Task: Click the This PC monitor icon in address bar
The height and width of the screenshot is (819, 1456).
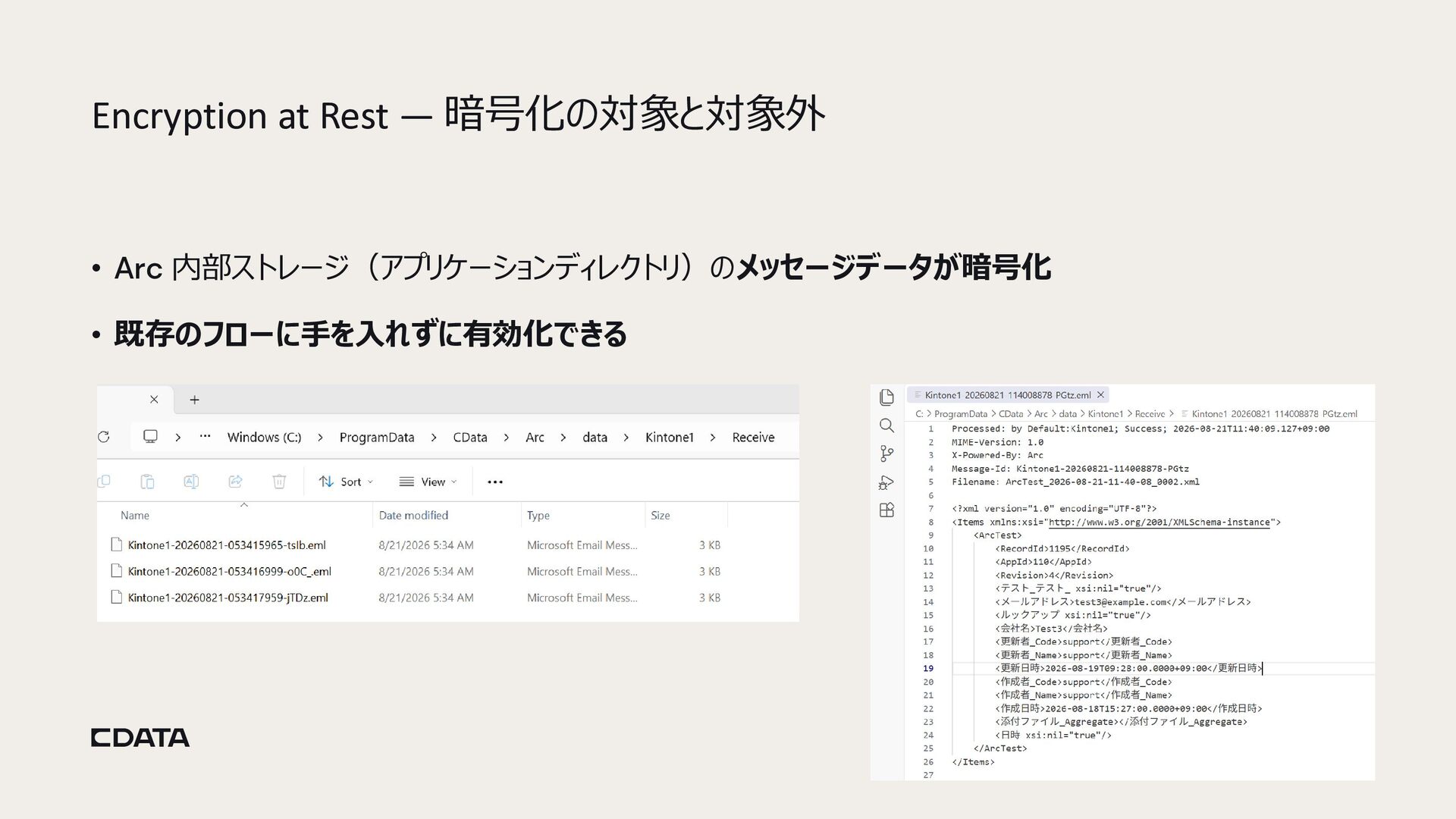Action: tap(150, 437)
